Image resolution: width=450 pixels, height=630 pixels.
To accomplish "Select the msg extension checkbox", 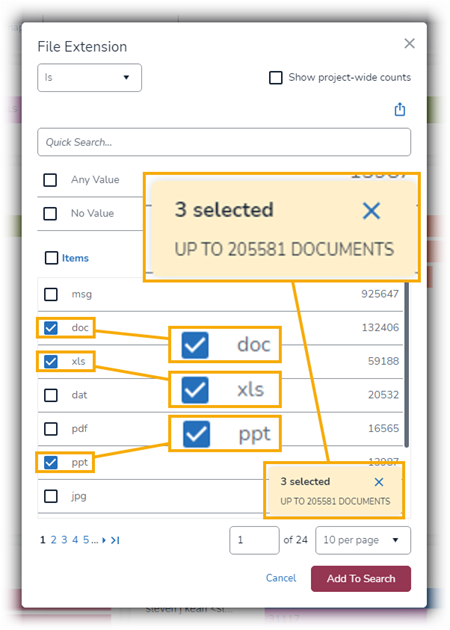I will coord(51,294).
